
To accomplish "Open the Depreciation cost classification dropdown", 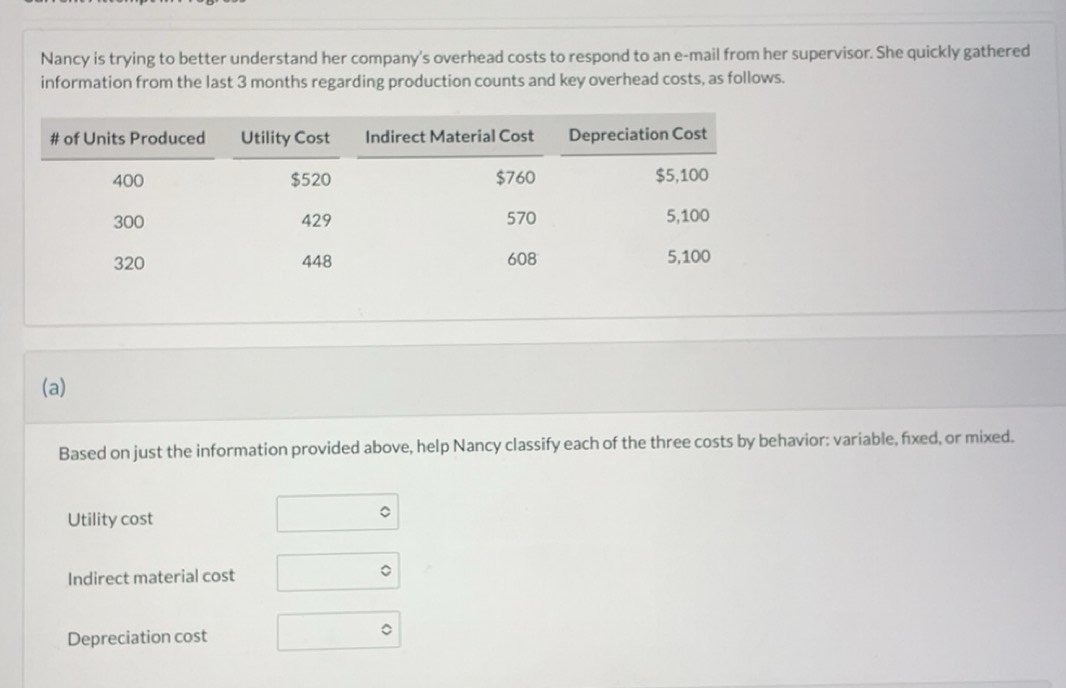I will pyautogui.click(x=338, y=631).
